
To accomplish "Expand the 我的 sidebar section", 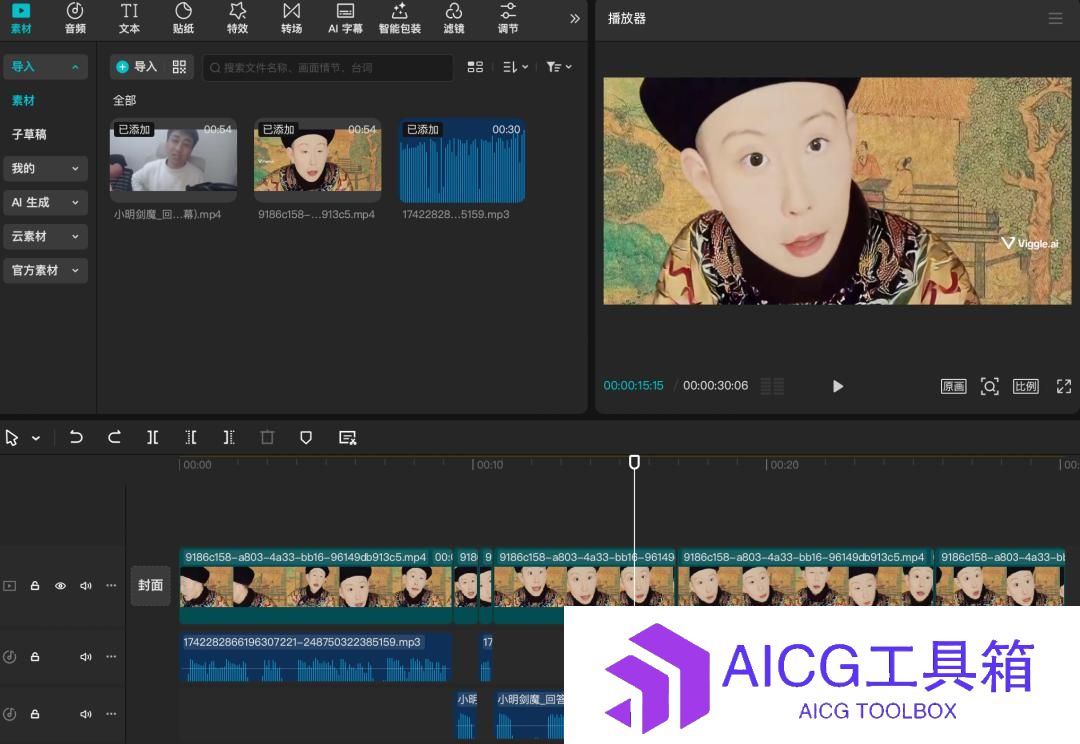I will click(x=45, y=168).
